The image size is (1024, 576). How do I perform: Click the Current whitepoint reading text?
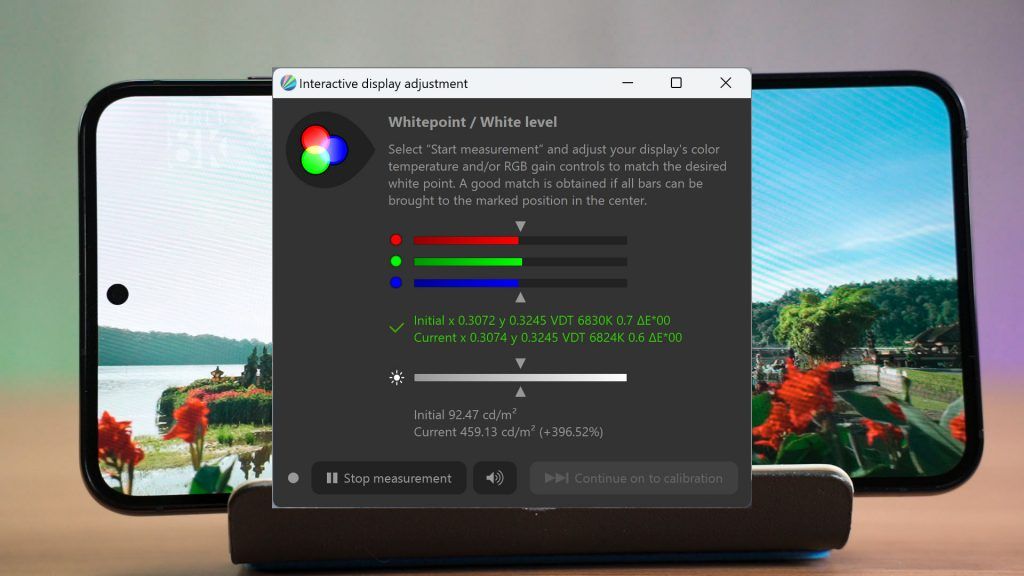tap(548, 338)
